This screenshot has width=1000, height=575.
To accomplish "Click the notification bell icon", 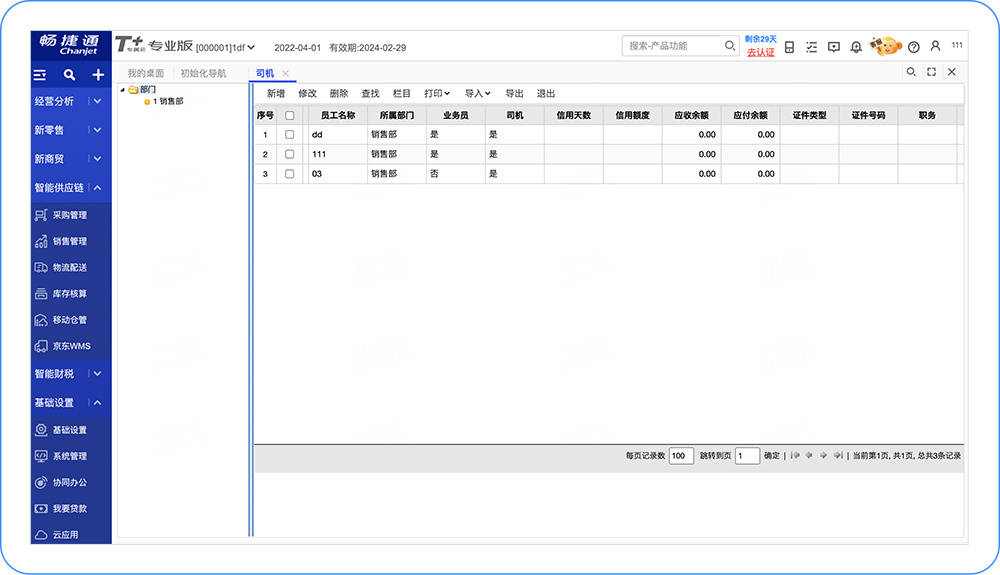I will tap(856, 47).
